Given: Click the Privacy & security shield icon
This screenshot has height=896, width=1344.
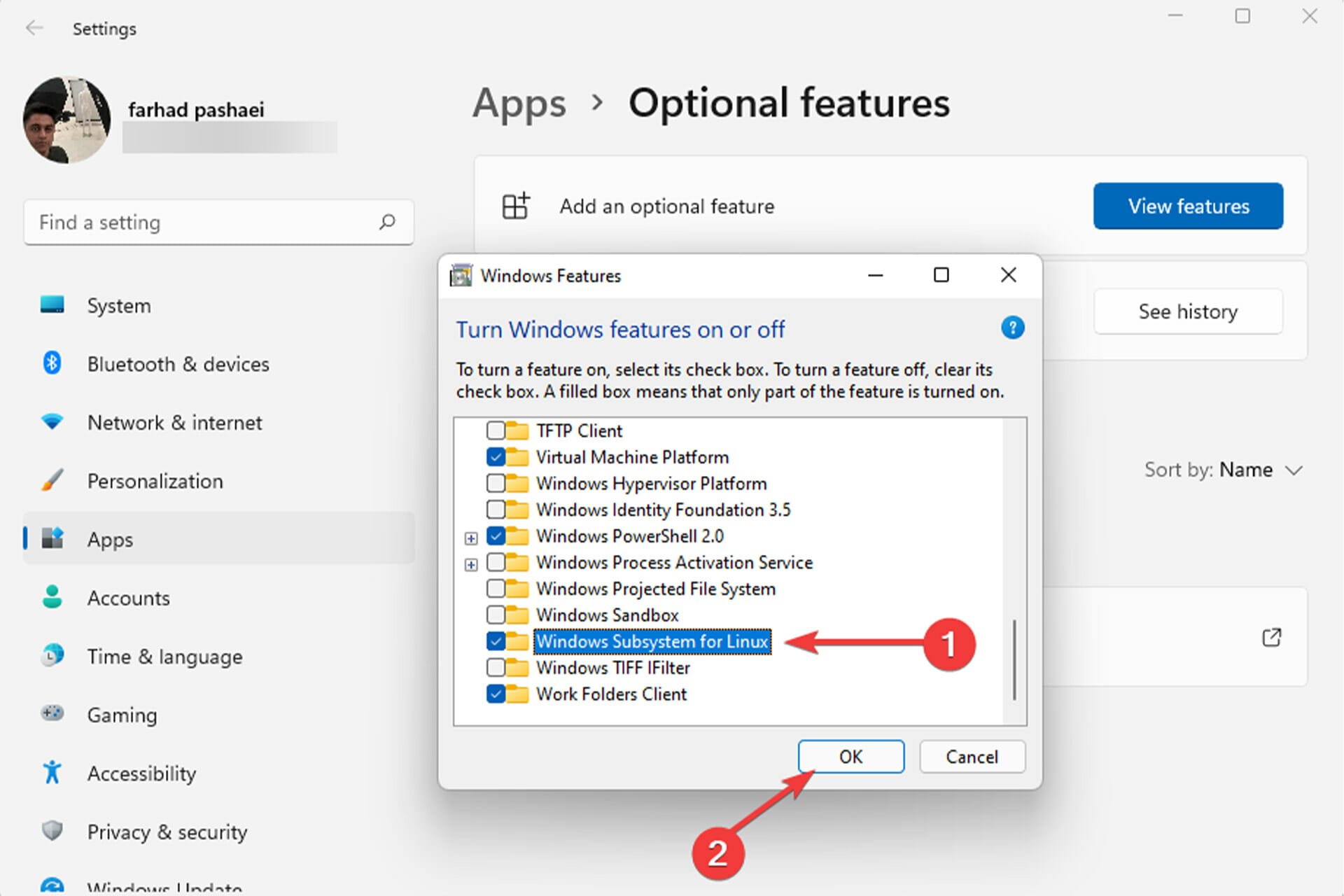Looking at the screenshot, I should 52,831.
